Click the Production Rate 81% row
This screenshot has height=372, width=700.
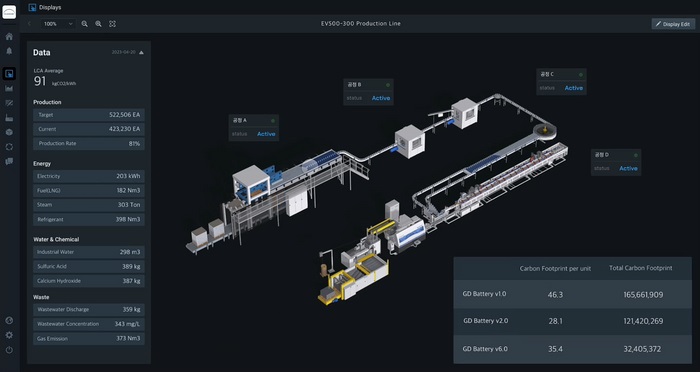click(x=88, y=144)
